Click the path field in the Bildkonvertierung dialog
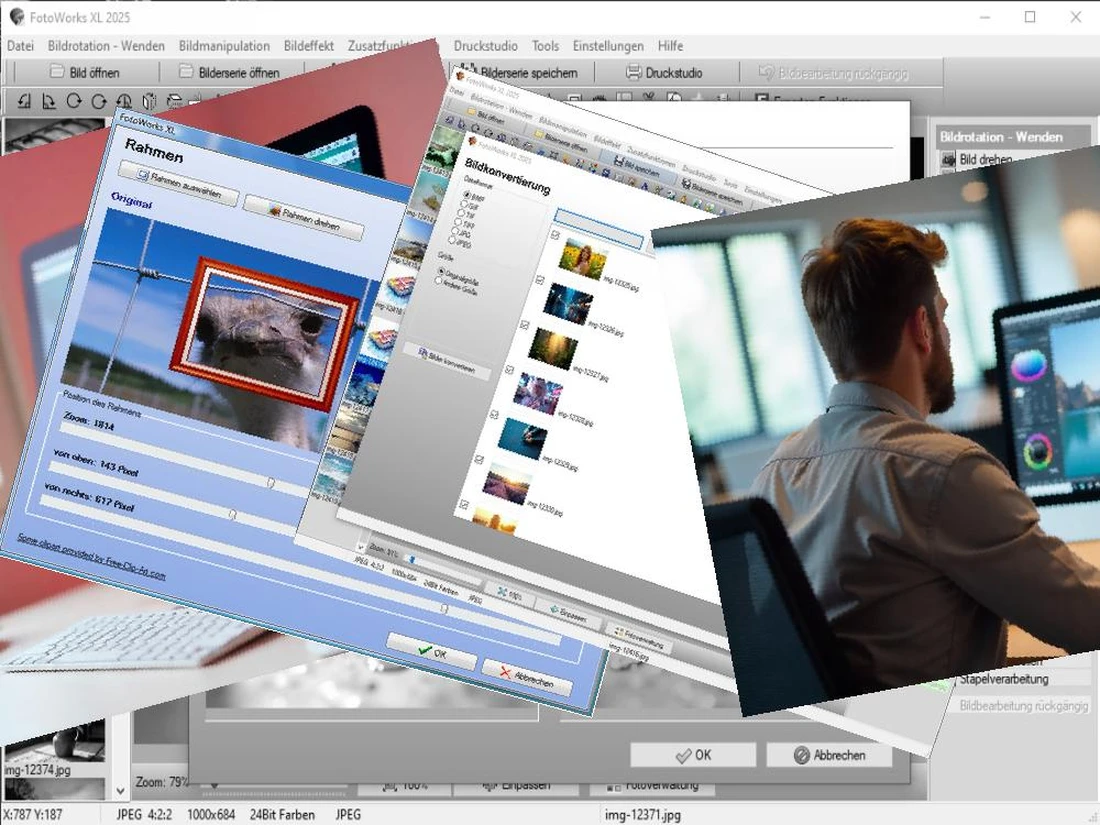Screen dimensions: 1100x825 (598, 229)
